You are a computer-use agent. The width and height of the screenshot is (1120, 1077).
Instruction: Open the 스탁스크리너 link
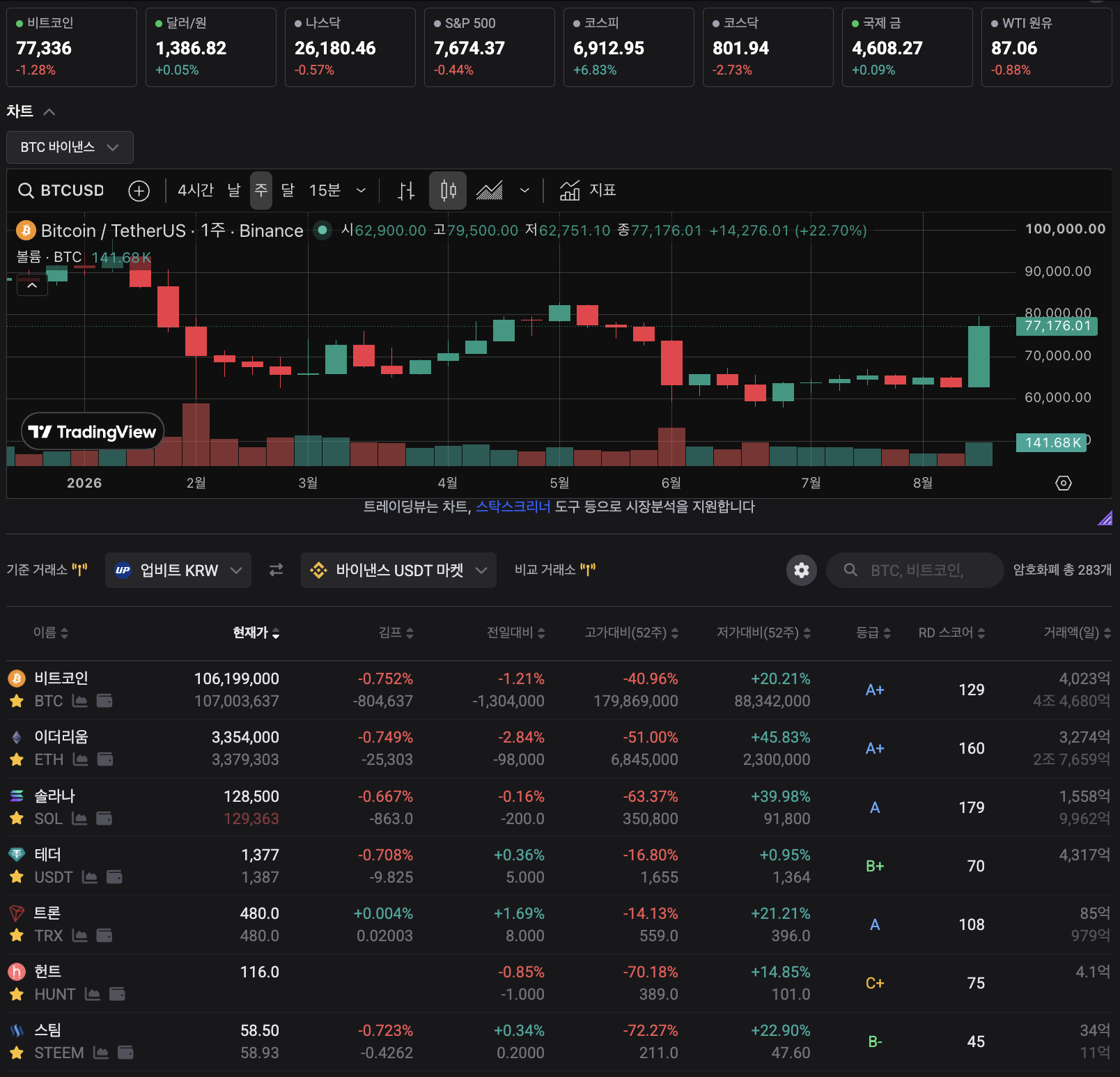[513, 506]
